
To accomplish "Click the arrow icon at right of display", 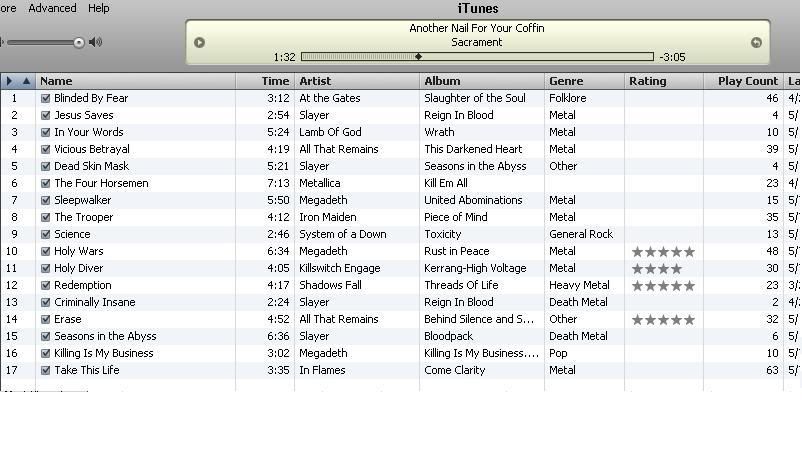I will coord(756,42).
